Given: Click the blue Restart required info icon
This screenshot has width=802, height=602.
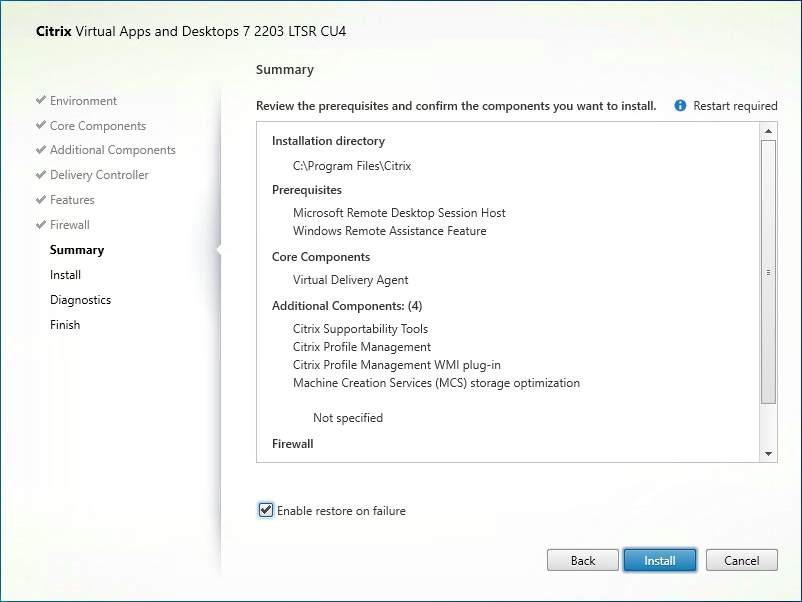Looking at the screenshot, I should (681, 105).
